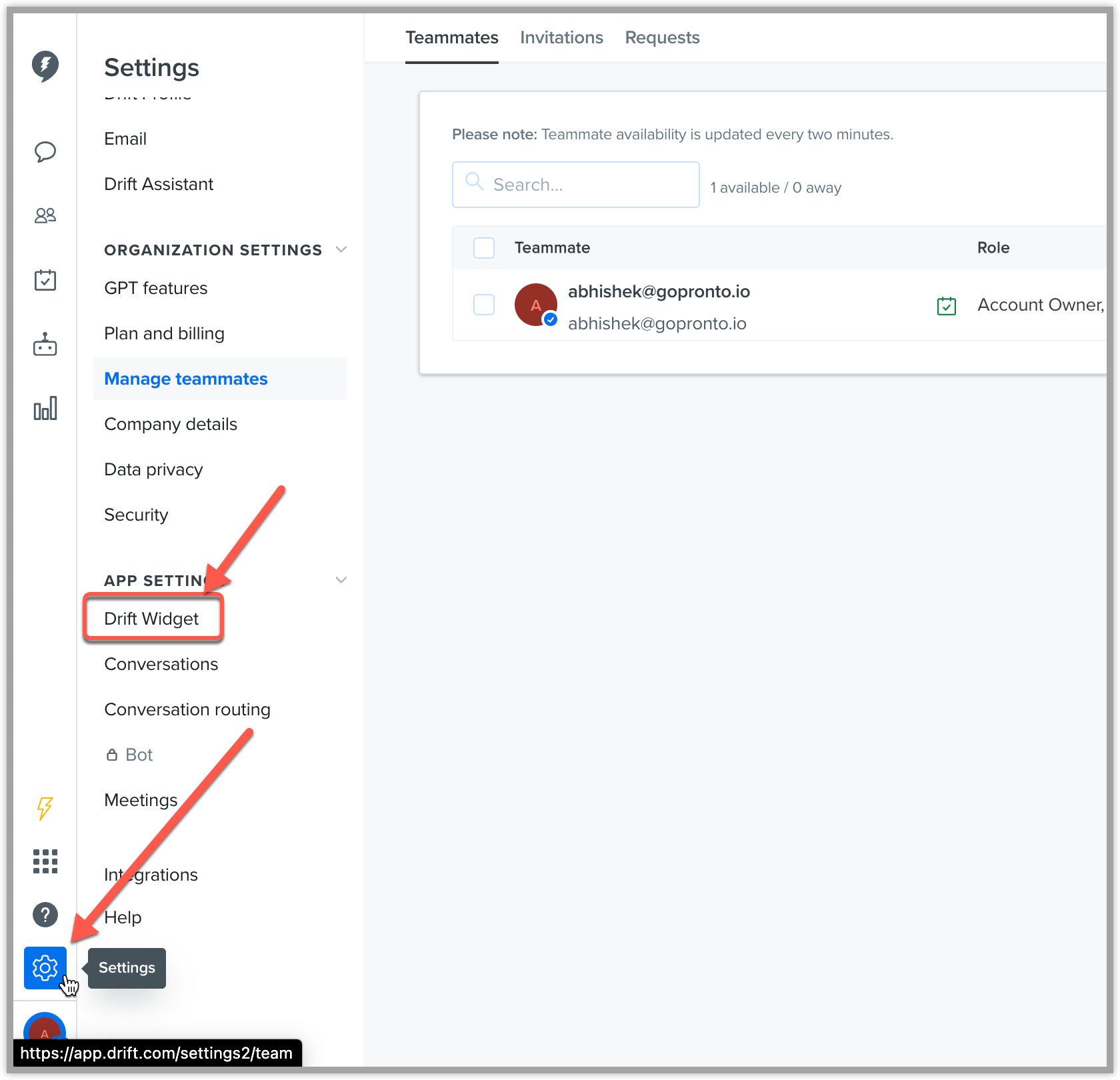Click the magnifier icon in search box
Viewport: 1120px width, 1080px height.
[x=474, y=182]
